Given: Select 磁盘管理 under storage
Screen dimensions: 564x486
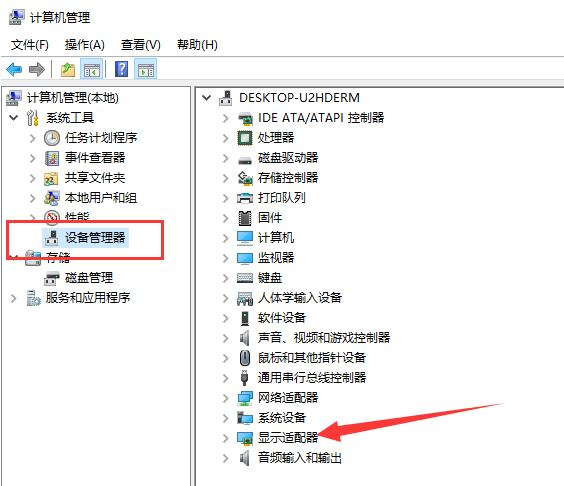Looking at the screenshot, I should (x=89, y=278).
